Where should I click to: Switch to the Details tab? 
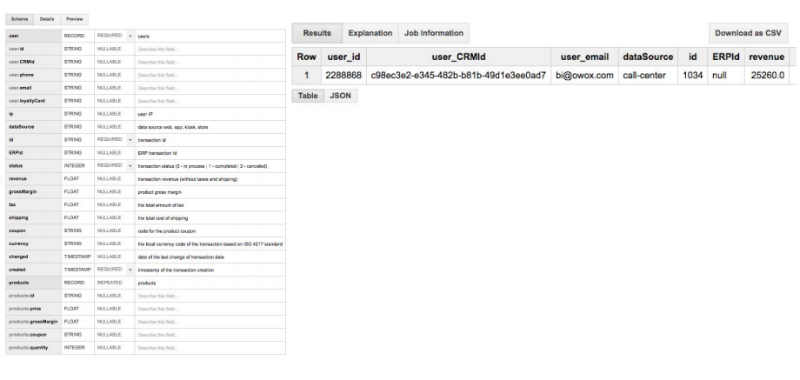click(x=47, y=19)
